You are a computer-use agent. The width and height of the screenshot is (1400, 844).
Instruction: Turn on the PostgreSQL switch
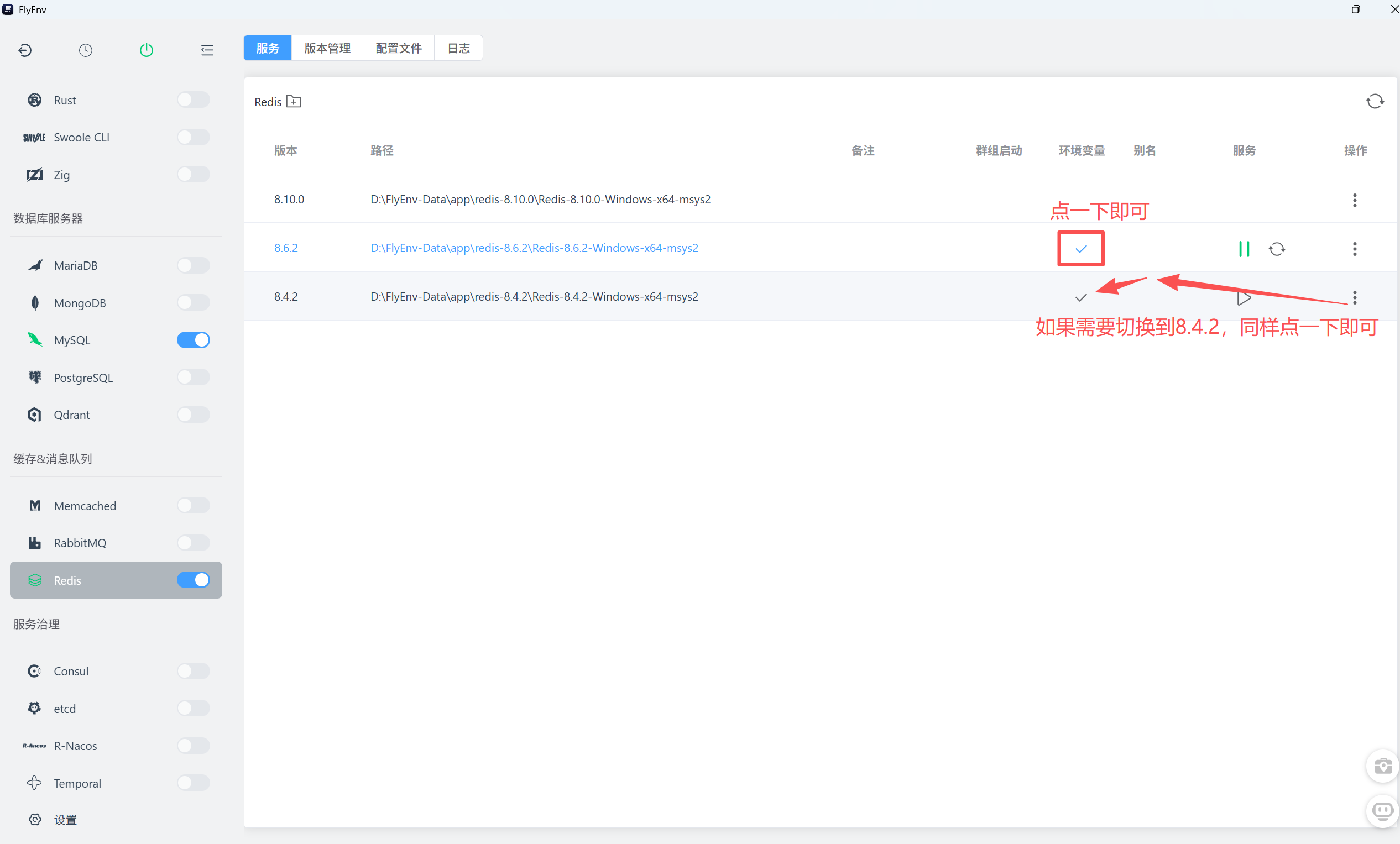pos(193,377)
